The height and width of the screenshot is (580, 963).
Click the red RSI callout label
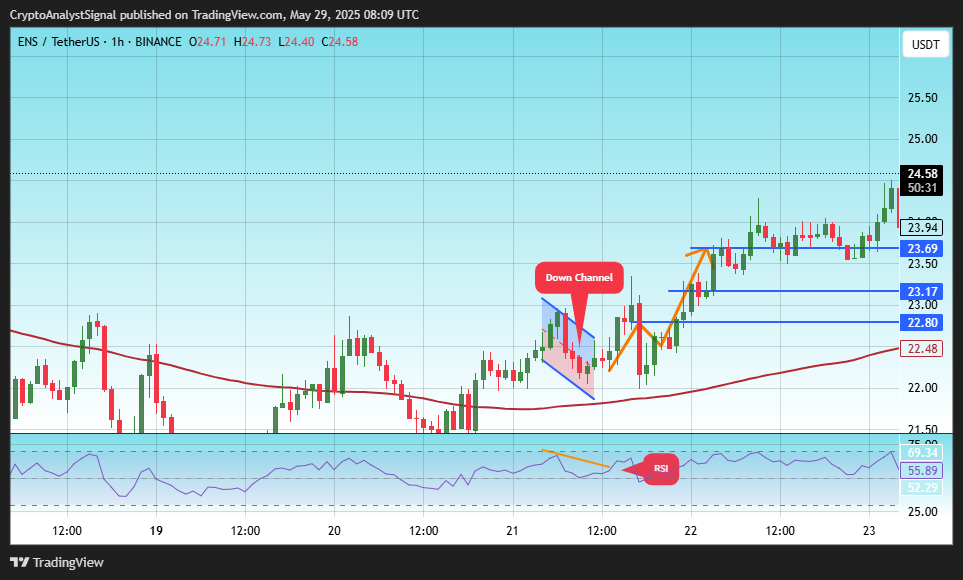click(661, 469)
